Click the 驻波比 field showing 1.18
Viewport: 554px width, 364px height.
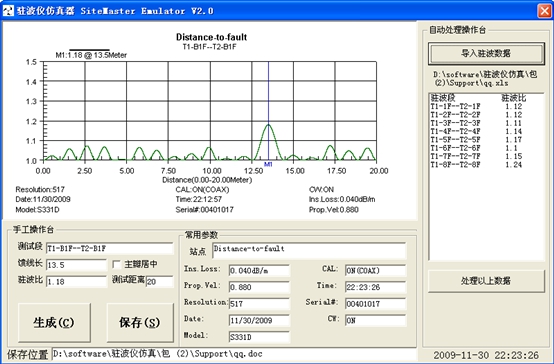pos(76,282)
